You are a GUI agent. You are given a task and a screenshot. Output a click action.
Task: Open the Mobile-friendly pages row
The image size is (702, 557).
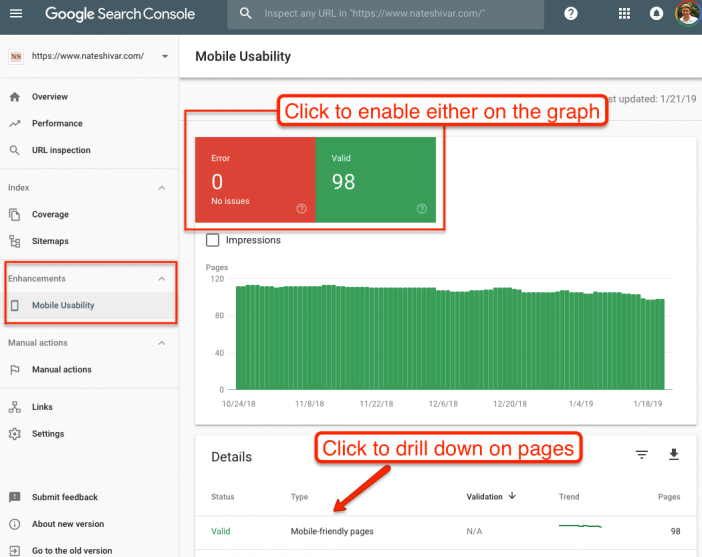click(445, 531)
